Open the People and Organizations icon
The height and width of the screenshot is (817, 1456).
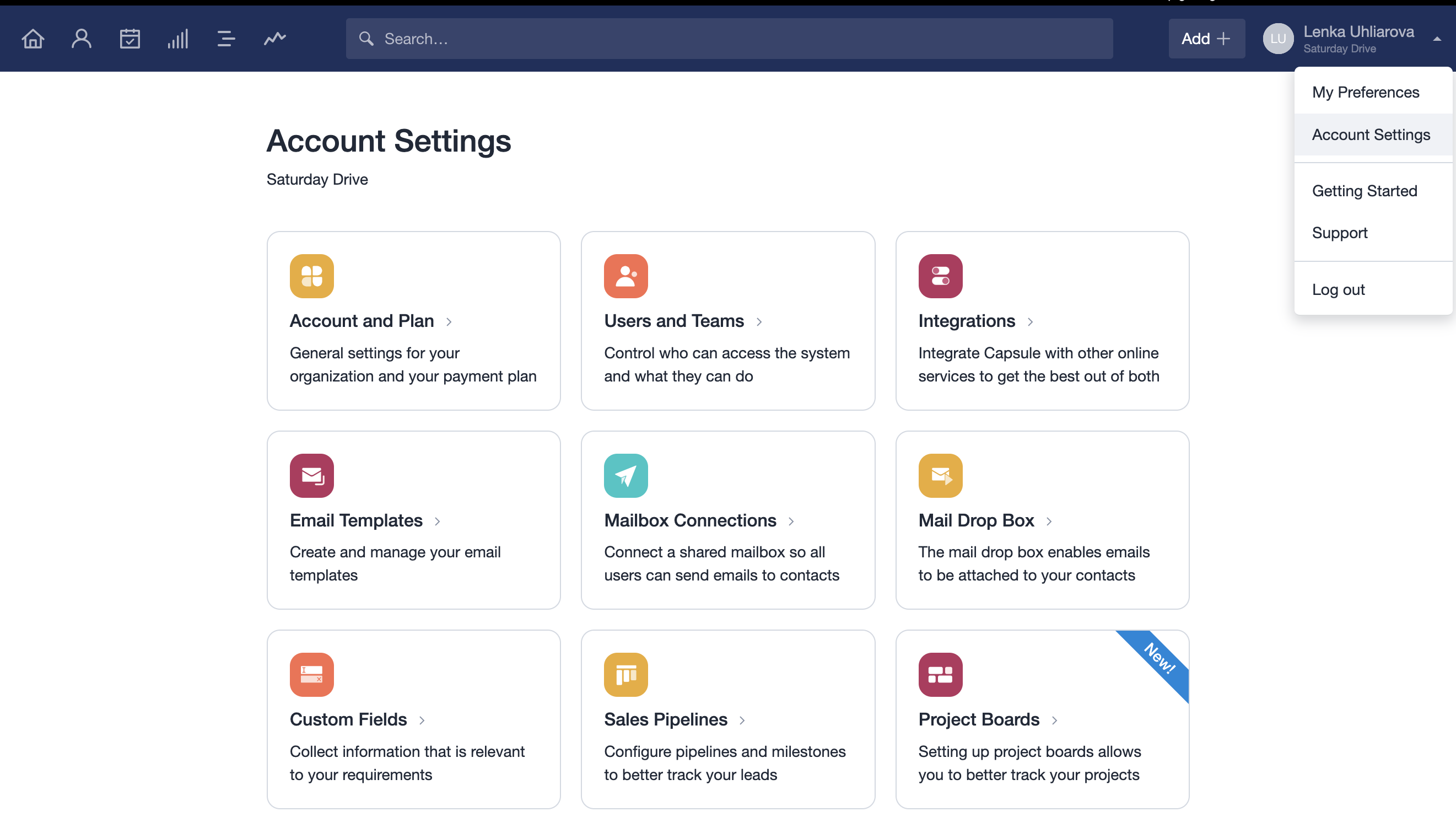point(82,39)
